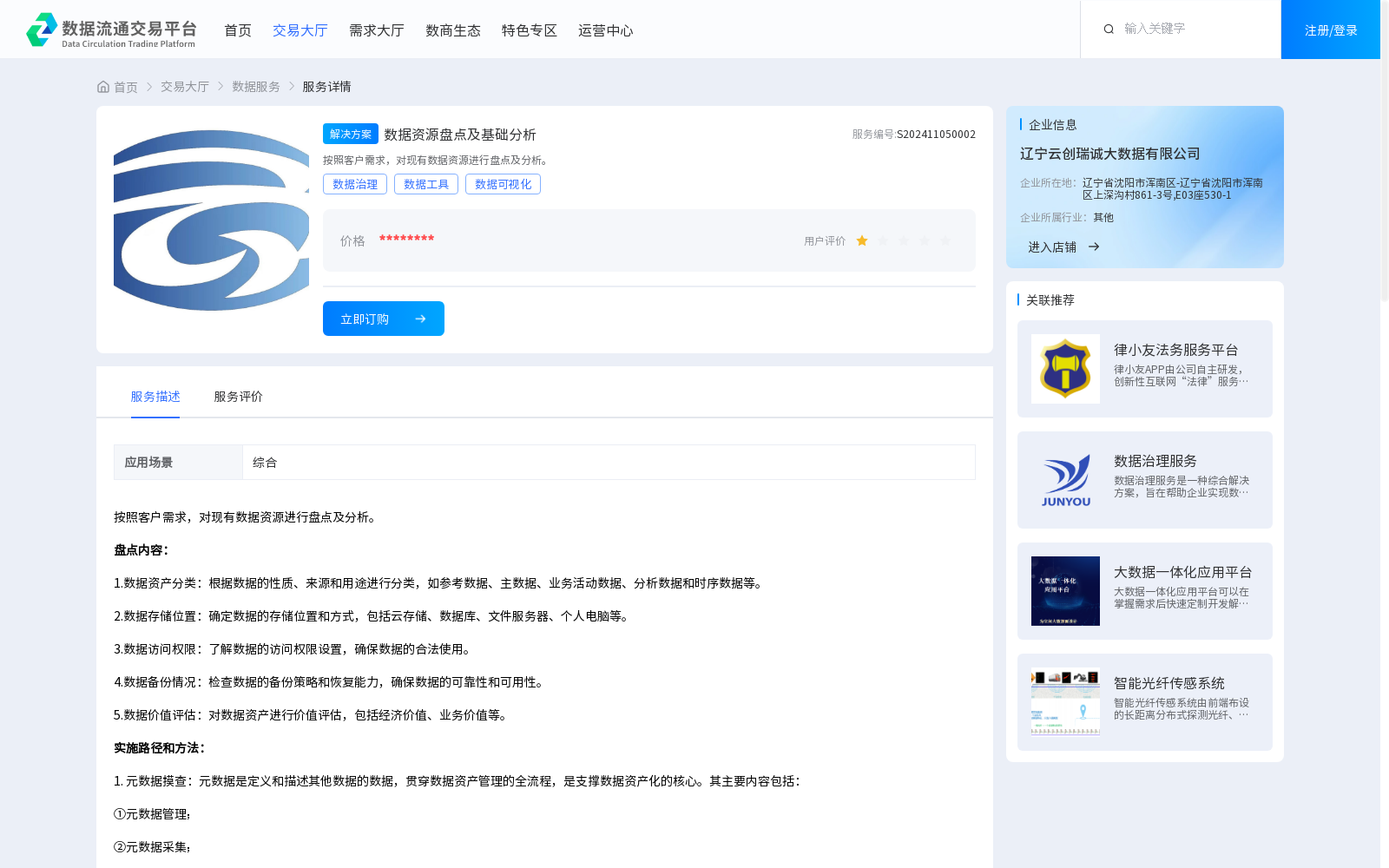Click the 盘点内容: heading
Screen dimensions: 1389x868
point(142,550)
